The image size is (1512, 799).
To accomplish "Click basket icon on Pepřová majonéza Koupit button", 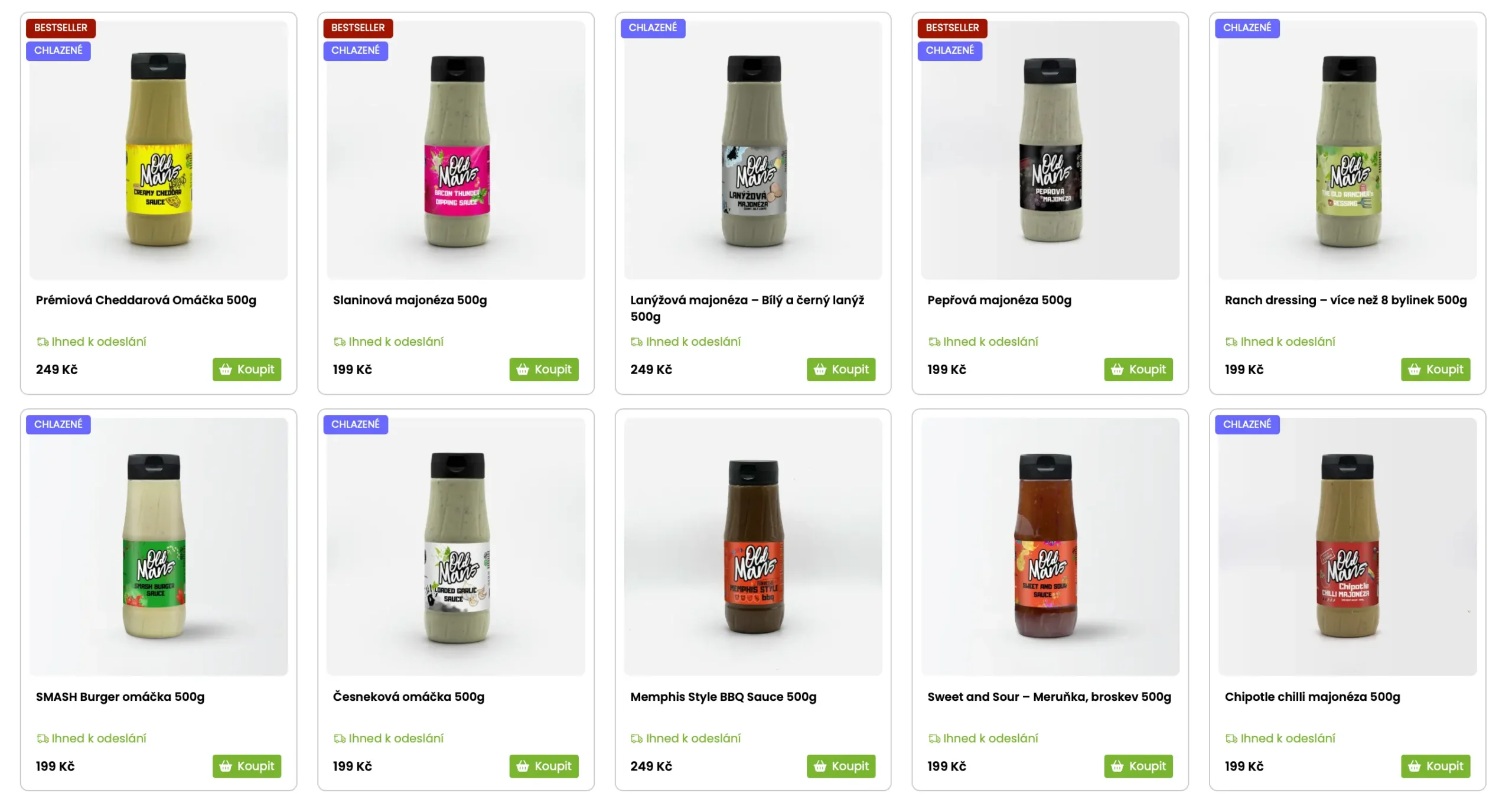I will 1117,369.
